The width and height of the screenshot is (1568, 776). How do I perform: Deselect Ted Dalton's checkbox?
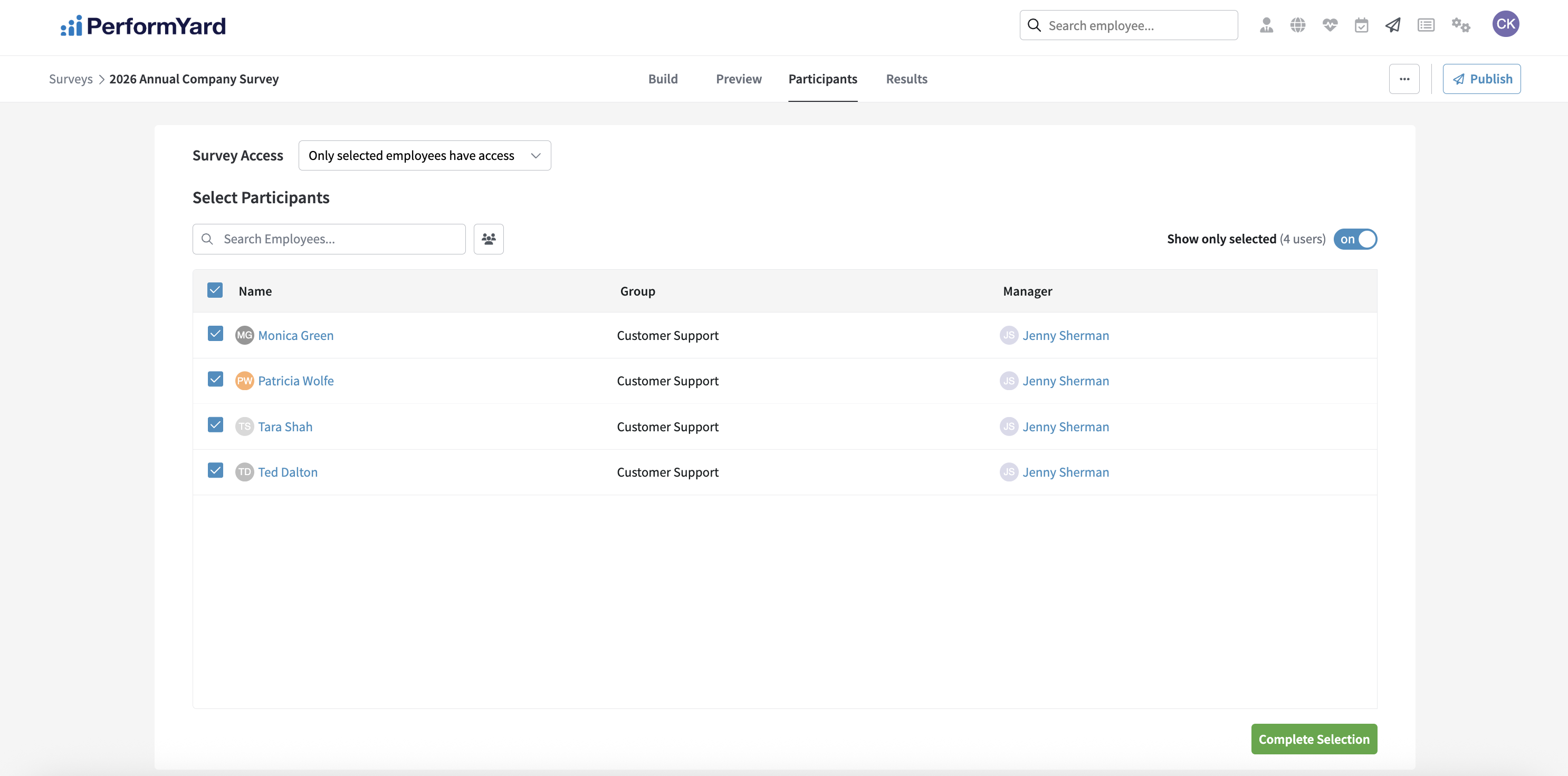215,470
